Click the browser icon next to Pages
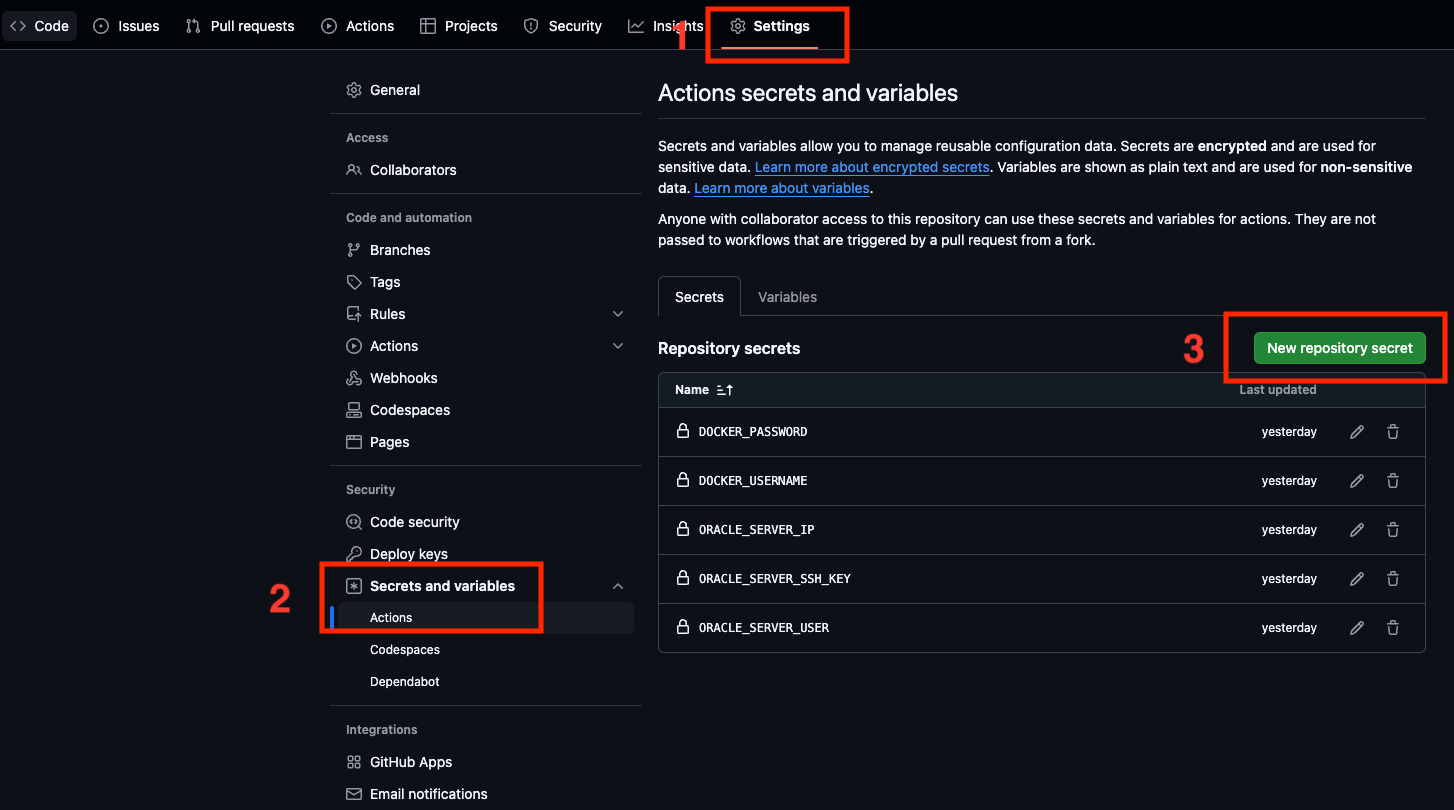 [354, 442]
